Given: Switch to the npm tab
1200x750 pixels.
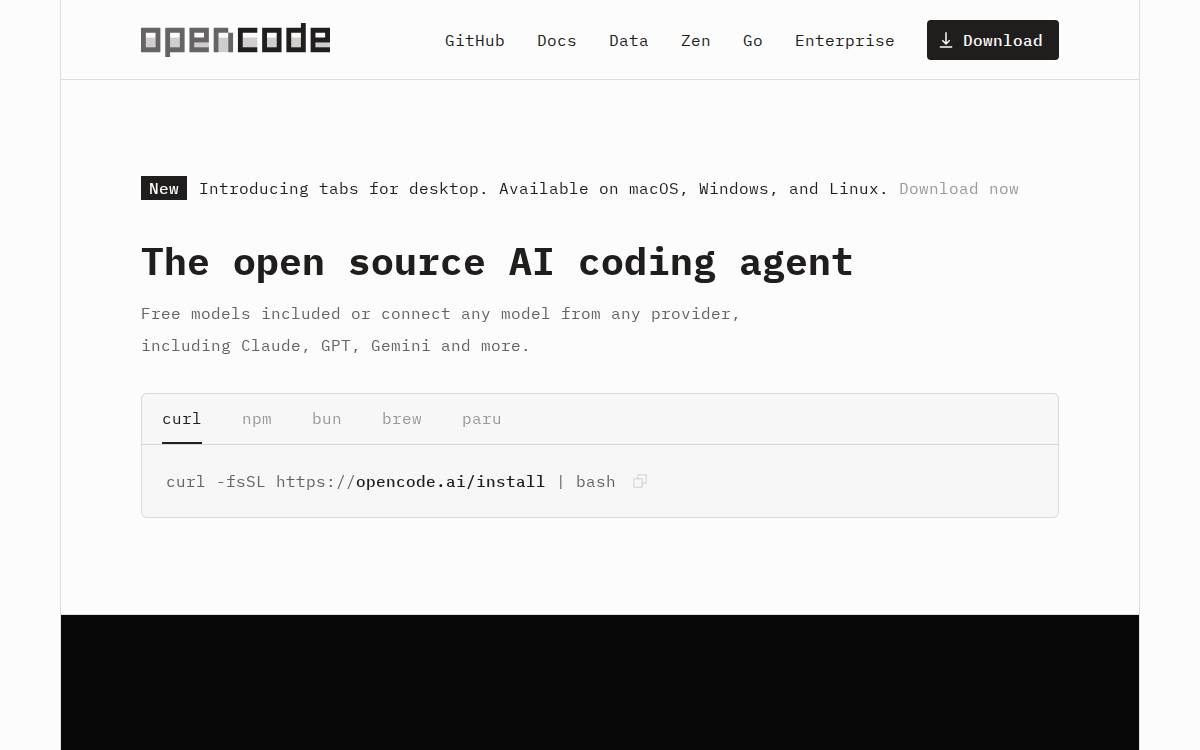Looking at the screenshot, I should (x=257, y=419).
